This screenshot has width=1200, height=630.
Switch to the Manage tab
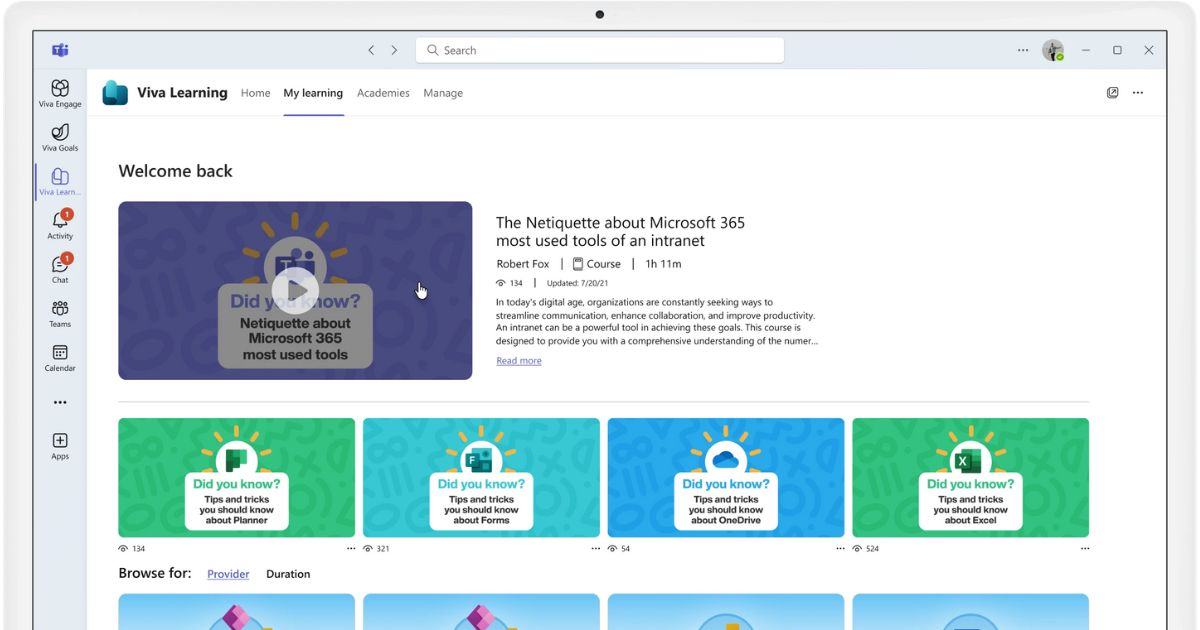442,93
